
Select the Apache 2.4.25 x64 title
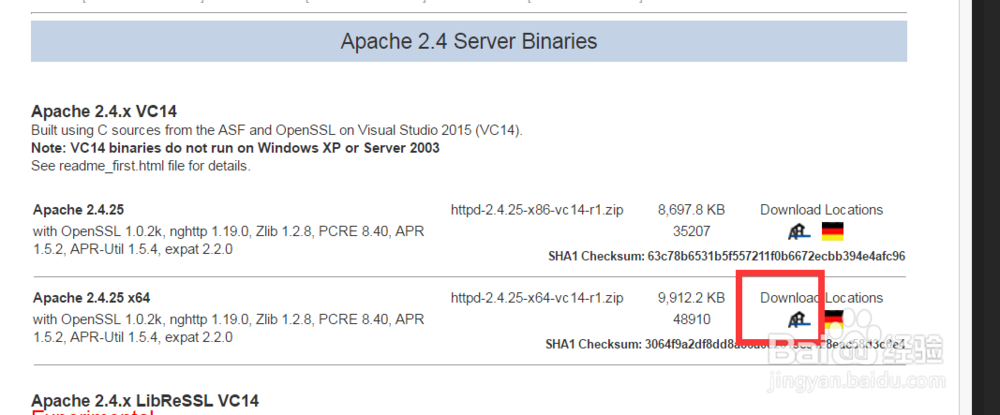[92, 298]
